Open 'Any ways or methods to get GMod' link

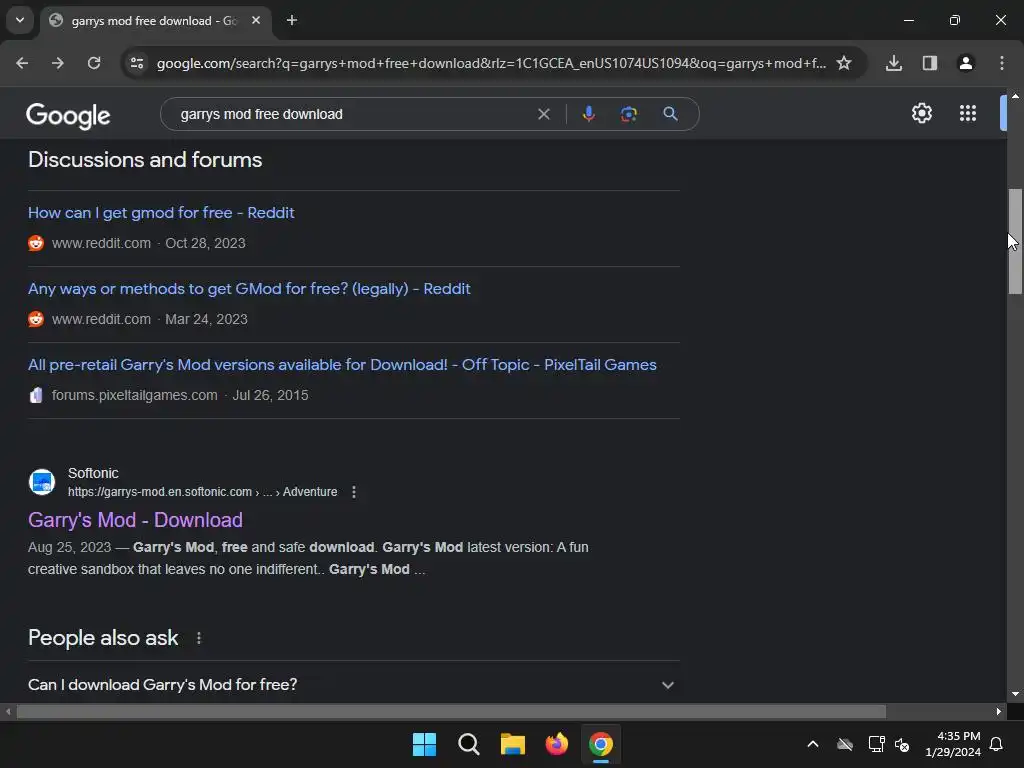point(249,289)
